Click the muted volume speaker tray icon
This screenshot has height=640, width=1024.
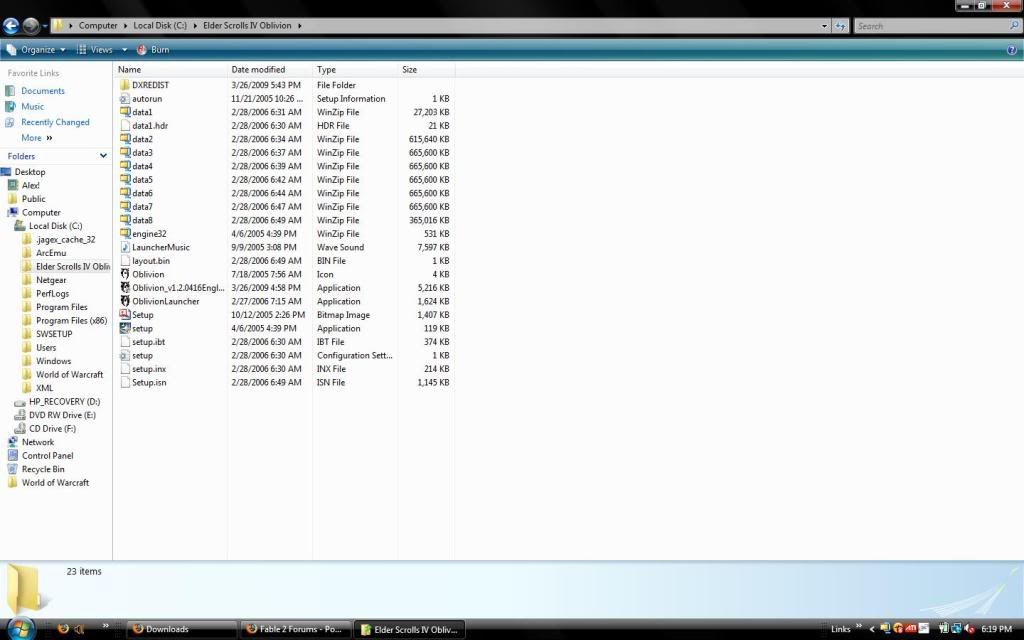970,629
